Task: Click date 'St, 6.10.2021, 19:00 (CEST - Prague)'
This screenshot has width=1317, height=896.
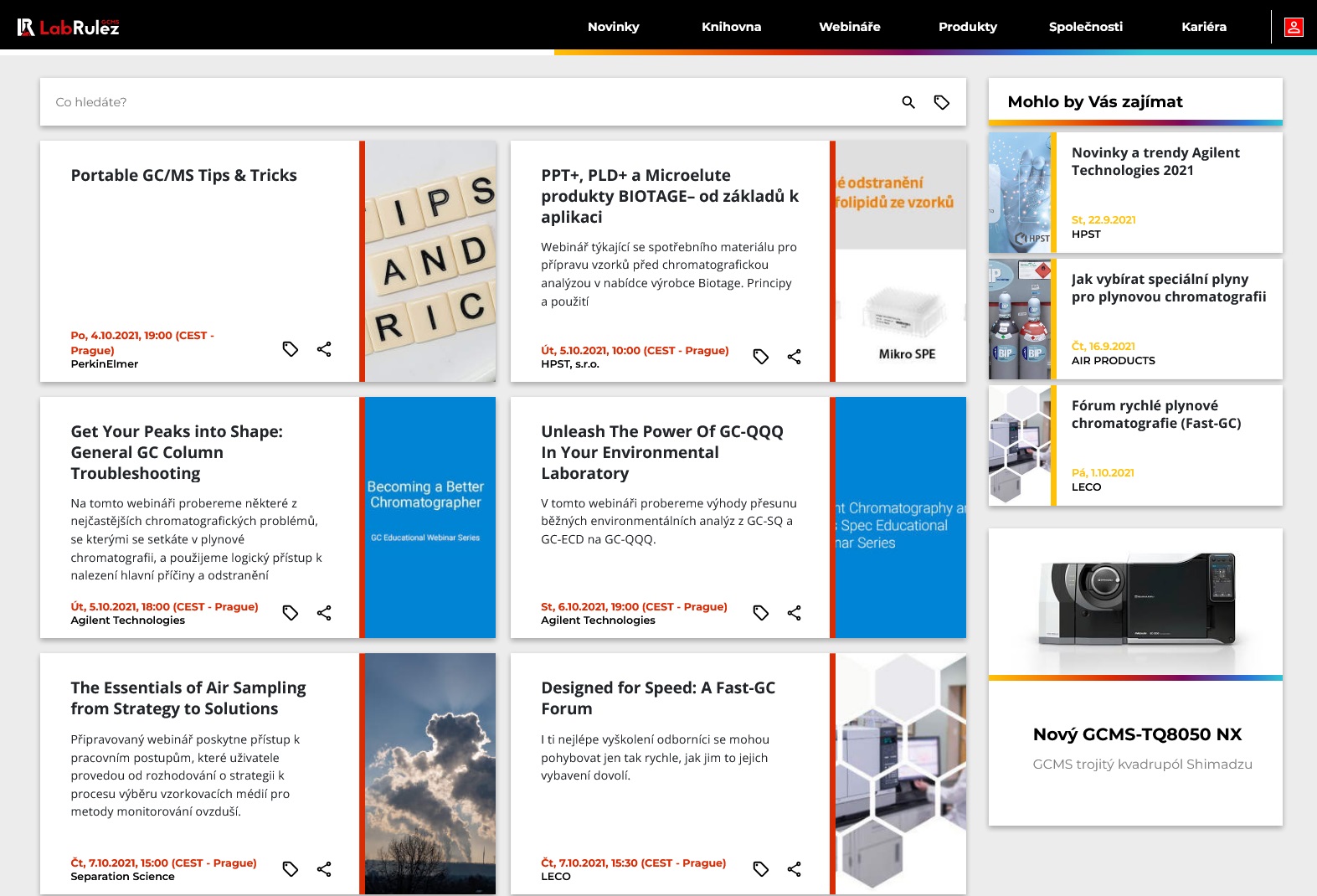Action: (635, 607)
